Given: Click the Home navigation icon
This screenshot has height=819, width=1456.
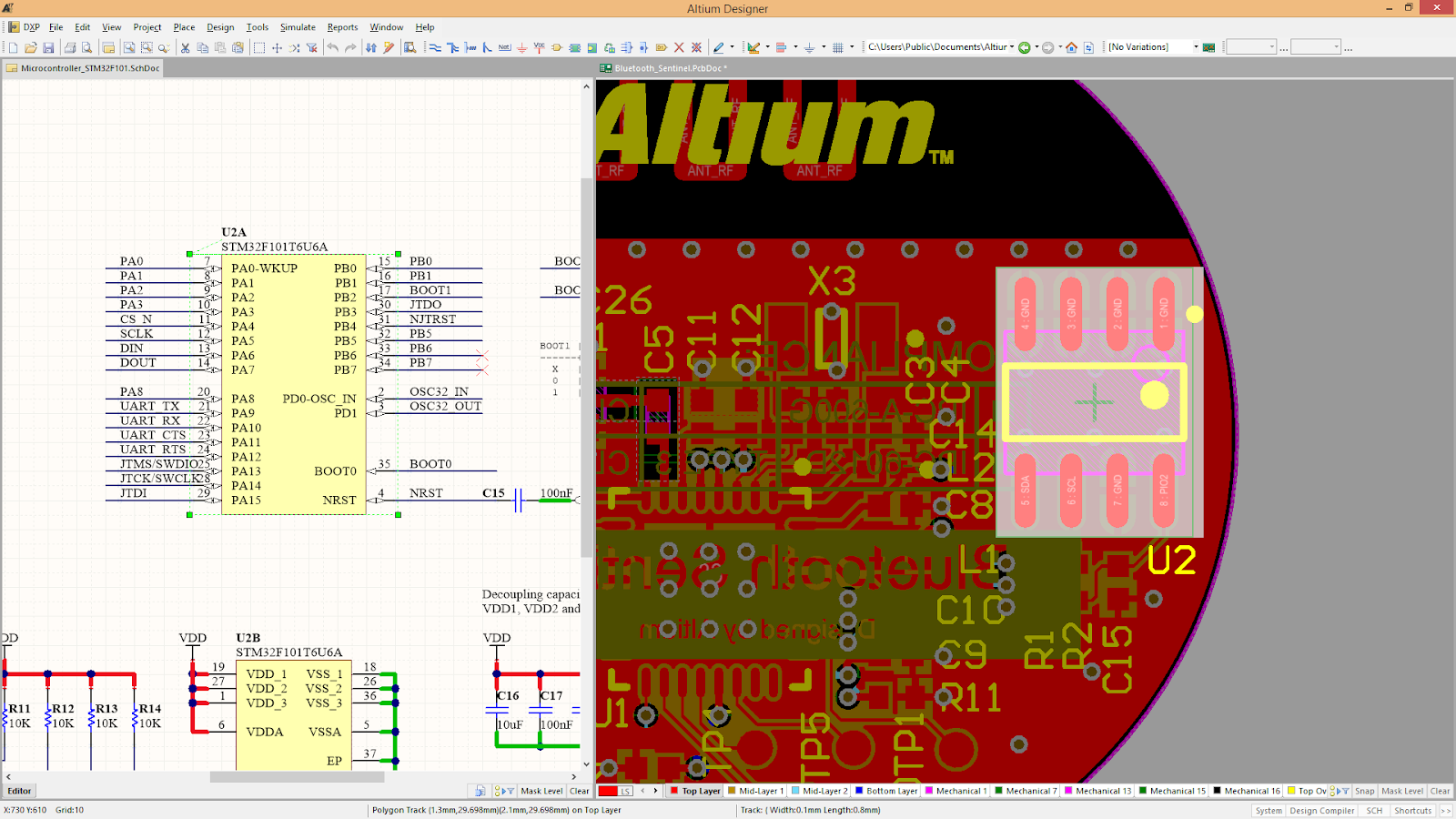Looking at the screenshot, I should pos(1071,47).
